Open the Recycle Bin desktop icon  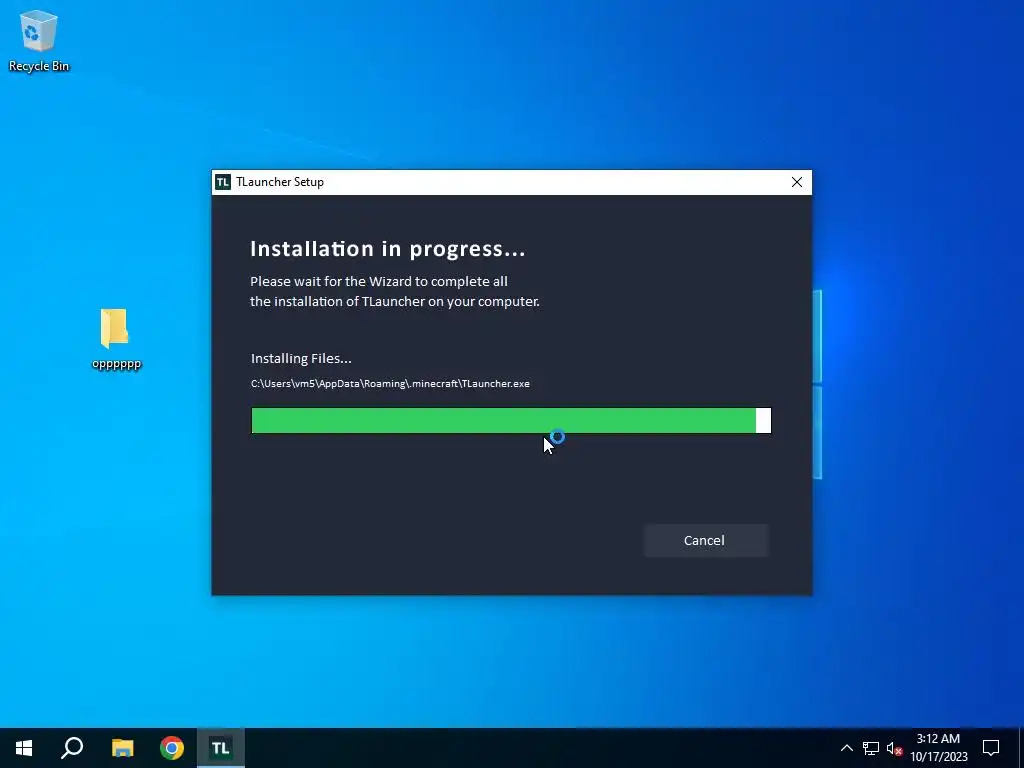[x=39, y=40]
